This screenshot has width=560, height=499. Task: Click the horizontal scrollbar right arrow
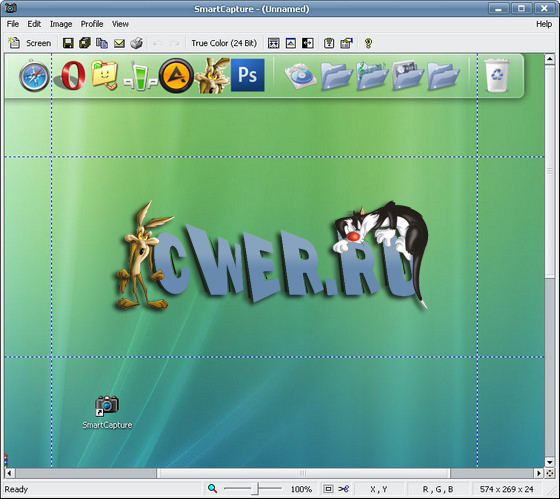click(x=539, y=473)
